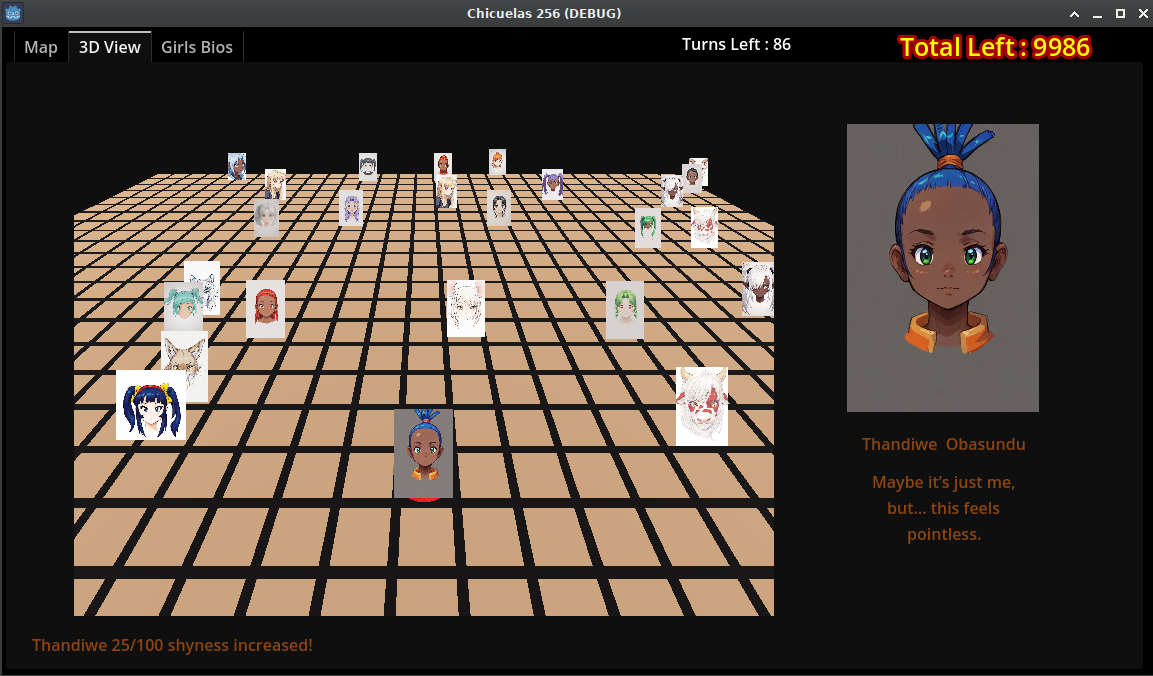Click the "Thandiwe 25/100 shyness increased!" status message
The height and width of the screenshot is (676, 1153).
172,645
